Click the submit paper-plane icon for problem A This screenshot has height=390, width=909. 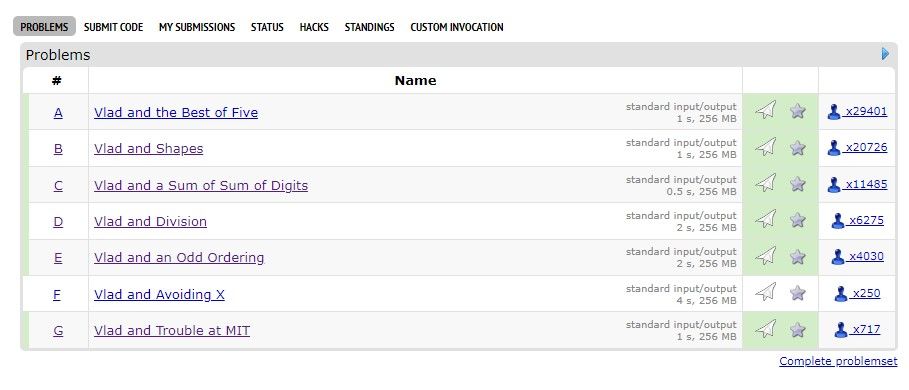(x=766, y=110)
